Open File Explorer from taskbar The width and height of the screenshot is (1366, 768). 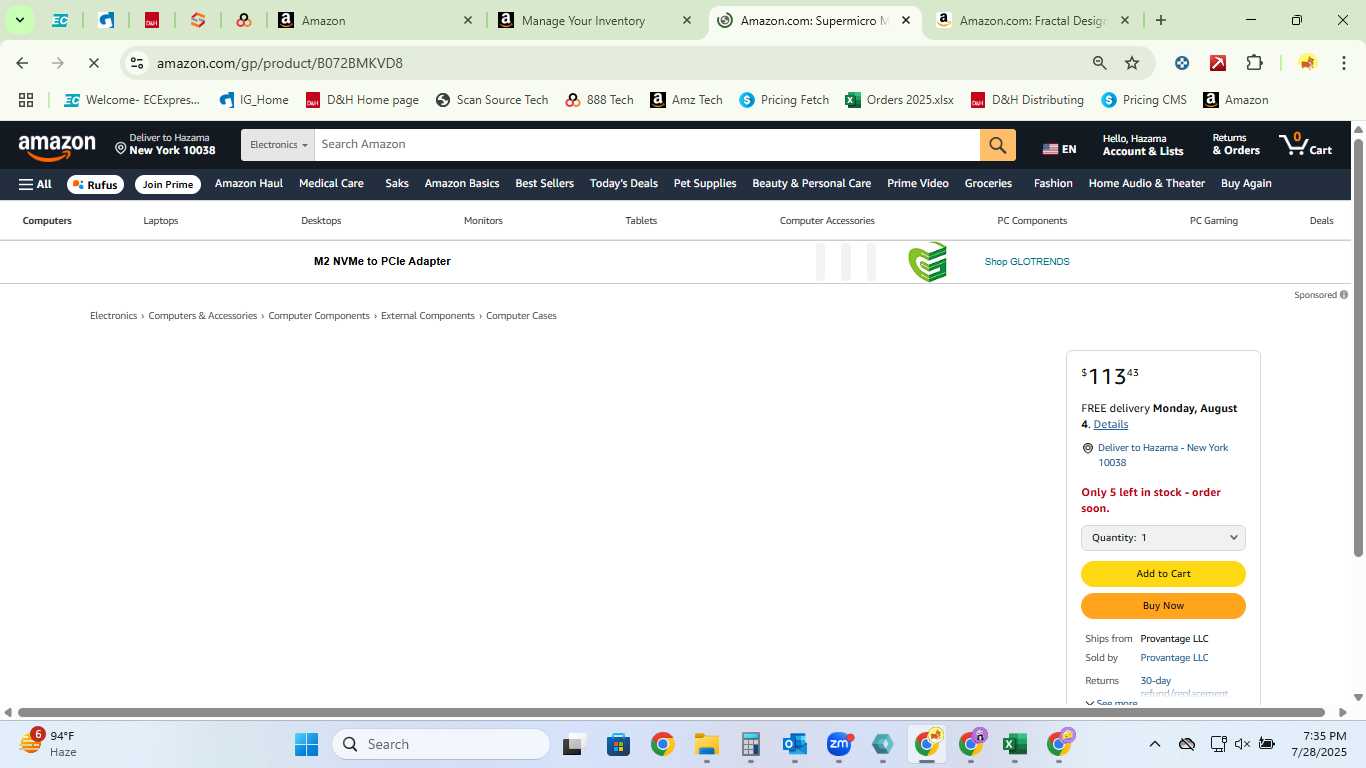pyautogui.click(x=707, y=744)
